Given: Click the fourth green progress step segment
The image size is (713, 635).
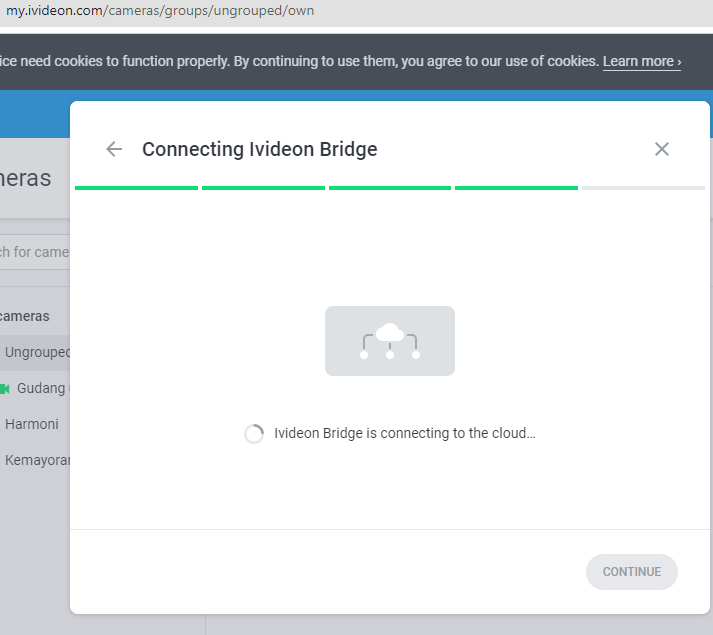Looking at the screenshot, I should (x=516, y=188).
